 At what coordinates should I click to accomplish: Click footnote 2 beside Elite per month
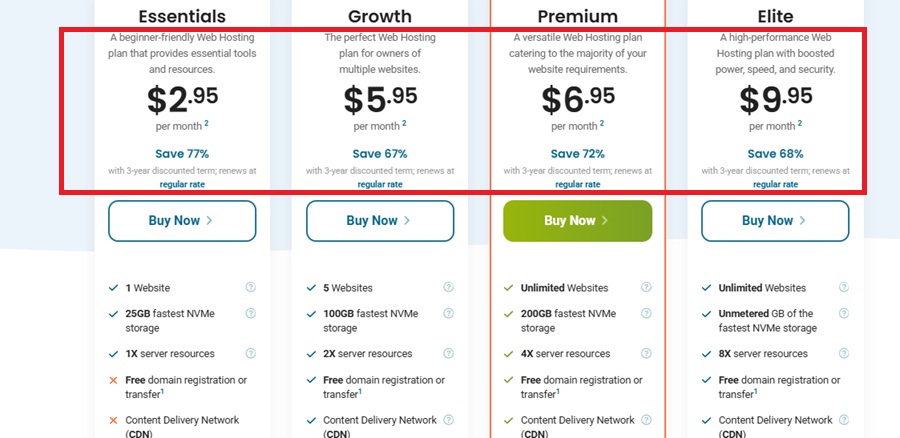(798, 124)
